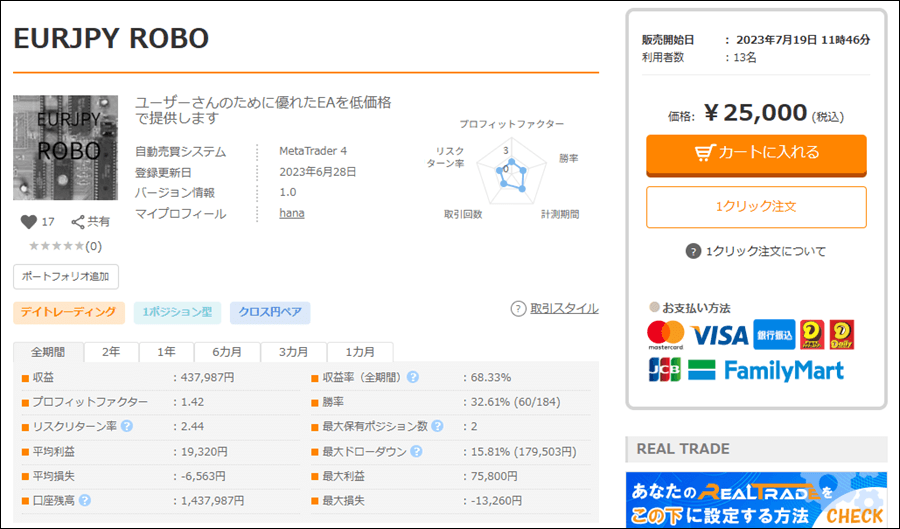Switch to the 2年 tab
This screenshot has height=529, width=900.
tap(110, 352)
